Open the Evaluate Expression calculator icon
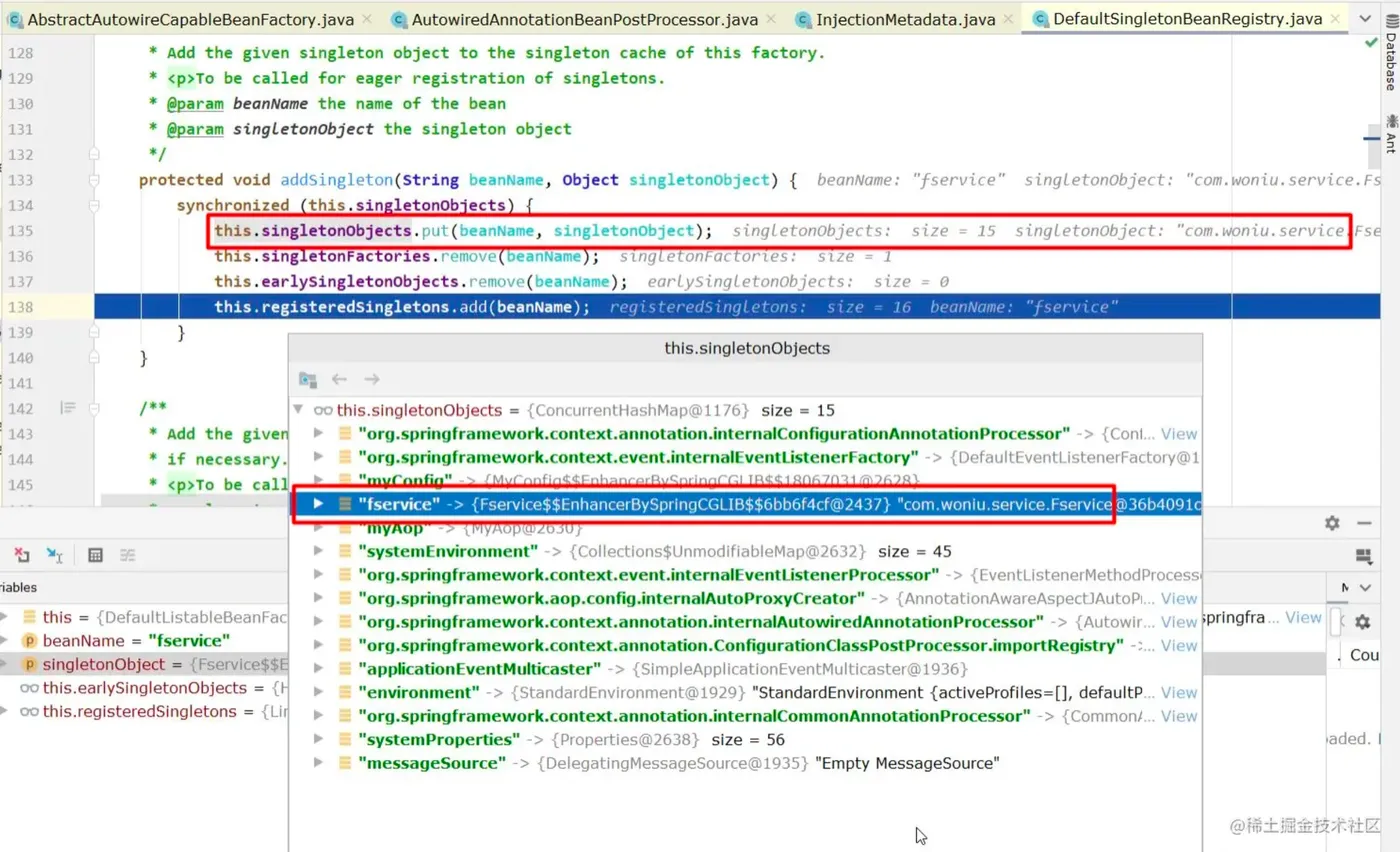Image resolution: width=1400 pixels, height=852 pixels. tap(96, 555)
